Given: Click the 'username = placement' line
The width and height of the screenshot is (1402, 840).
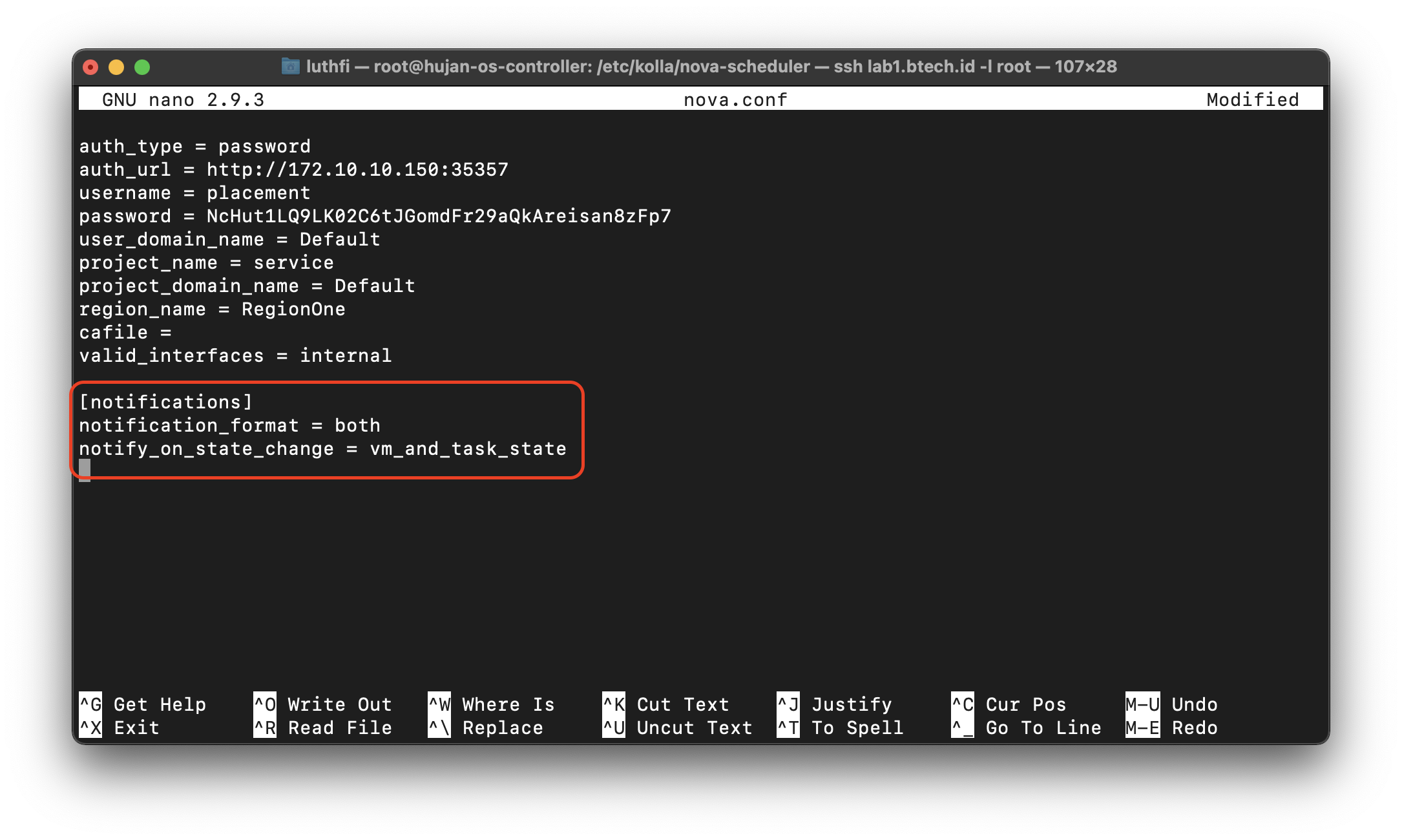Looking at the screenshot, I should tap(195, 193).
